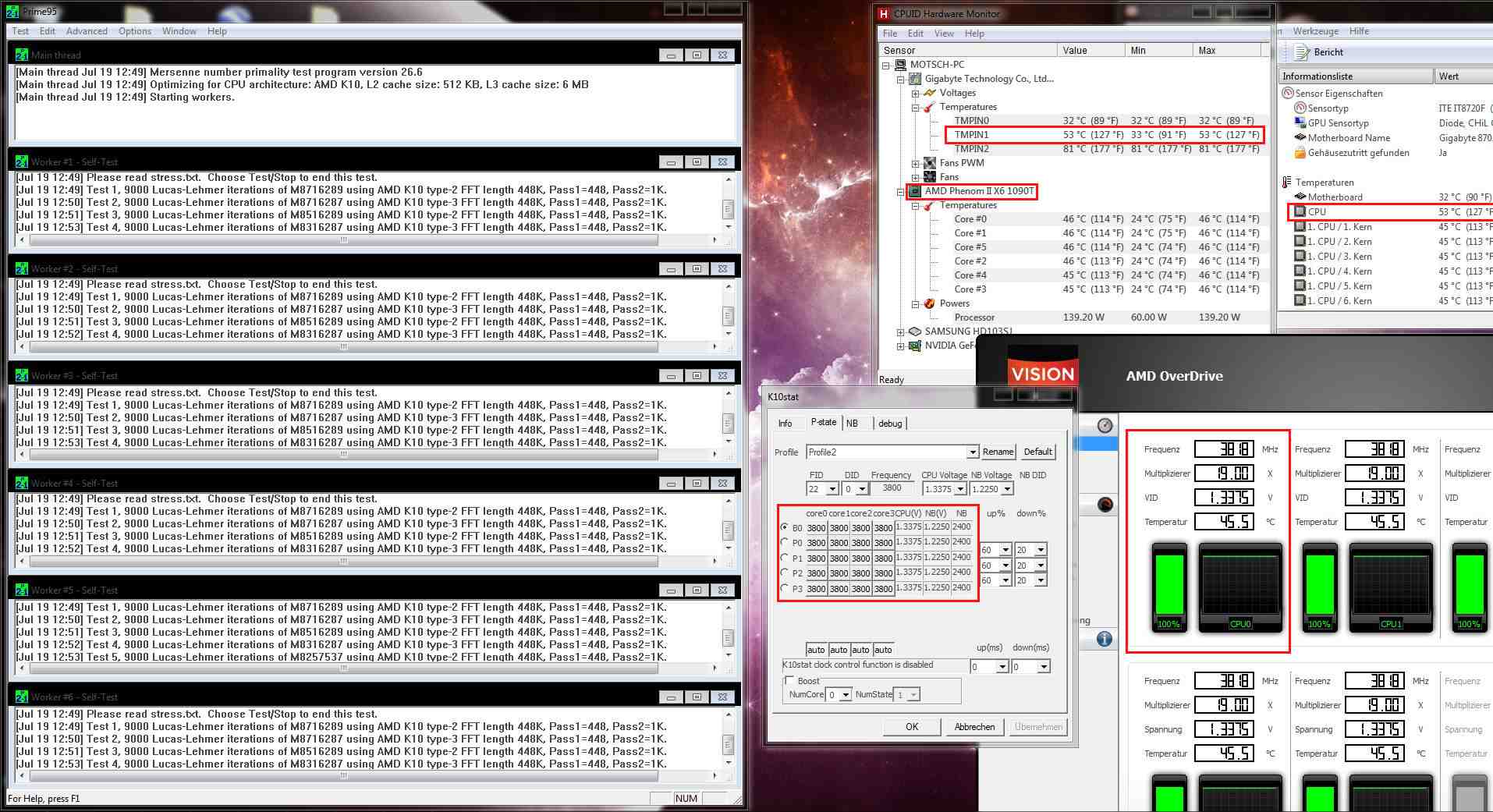Click the CPU0 100% load bar in OverDrive

click(1169, 587)
